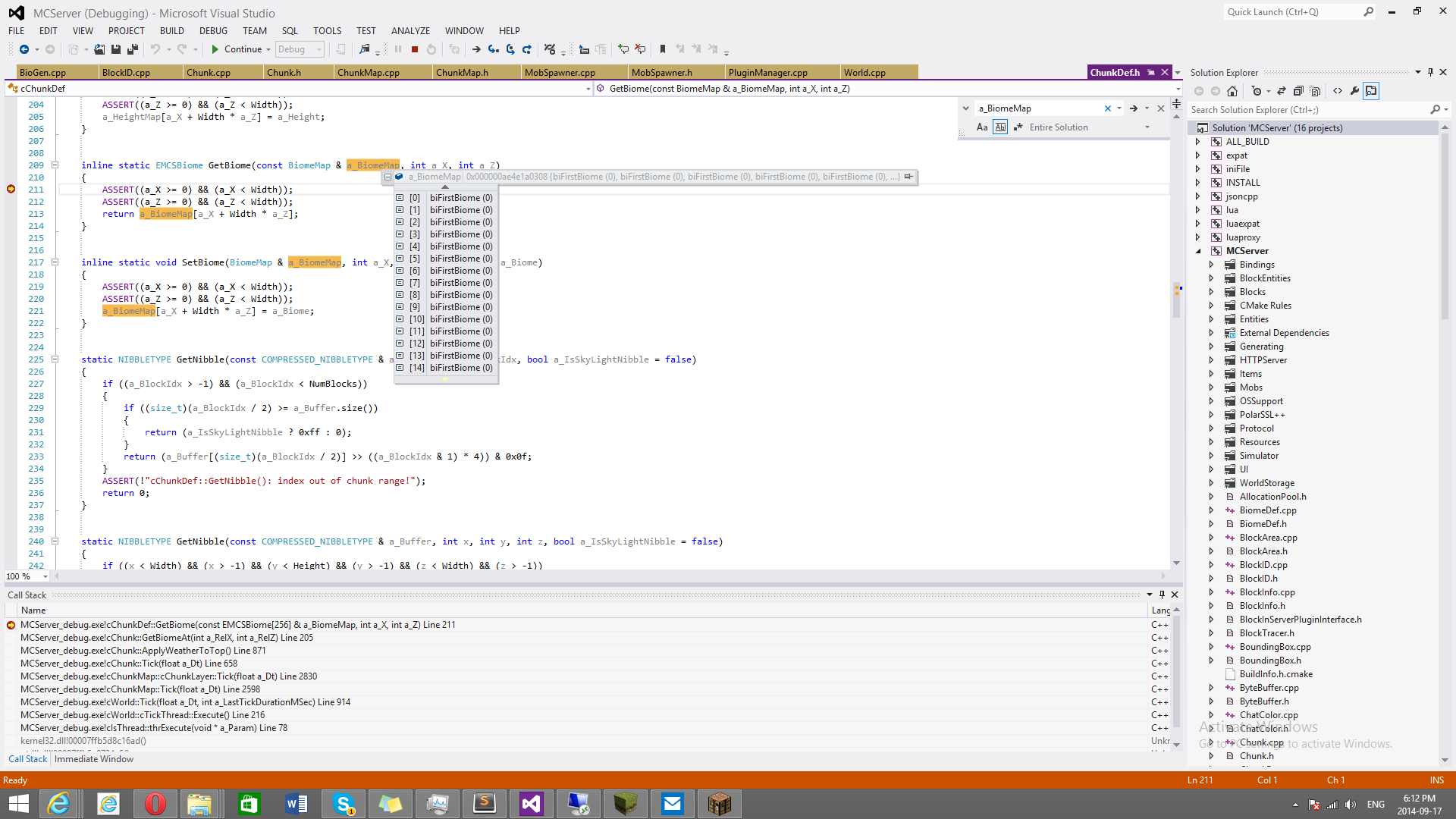Image resolution: width=1456 pixels, height=819 pixels.
Task: Toggle bookmark icon in toolbar
Action: [x=663, y=49]
